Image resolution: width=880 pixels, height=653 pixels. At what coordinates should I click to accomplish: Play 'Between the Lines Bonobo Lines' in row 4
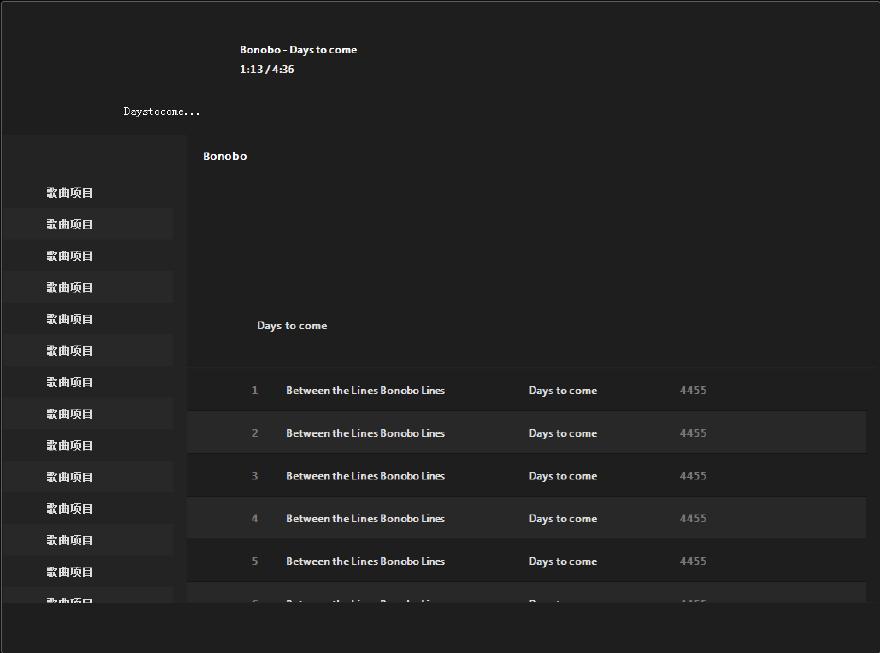(x=365, y=518)
